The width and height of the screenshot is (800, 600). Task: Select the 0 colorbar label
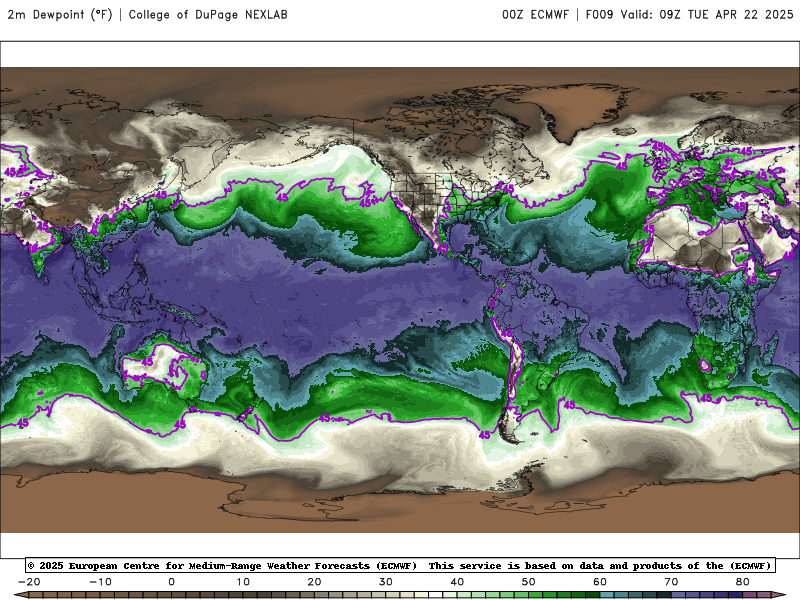[171, 582]
